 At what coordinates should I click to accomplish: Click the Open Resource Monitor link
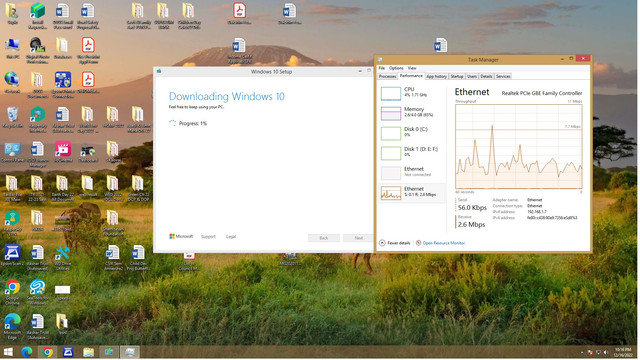pos(443,243)
